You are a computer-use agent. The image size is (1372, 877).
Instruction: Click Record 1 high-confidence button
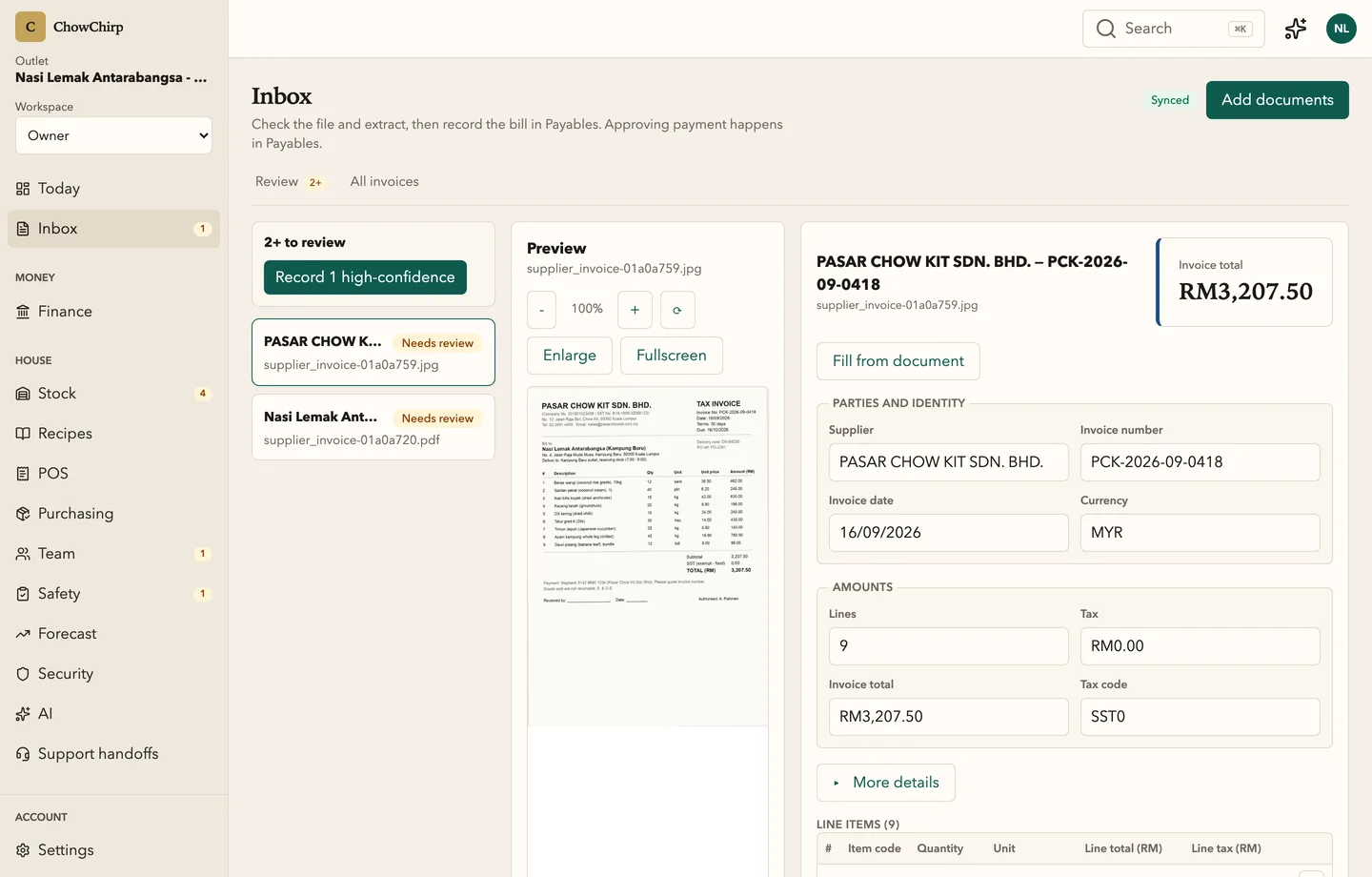click(365, 277)
